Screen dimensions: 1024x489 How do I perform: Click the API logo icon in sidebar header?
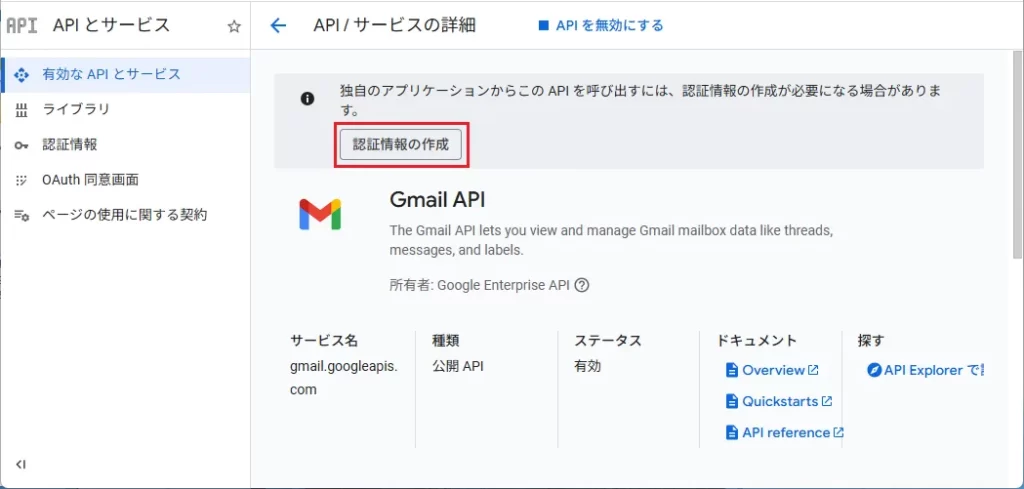click(x=22, y=26)
